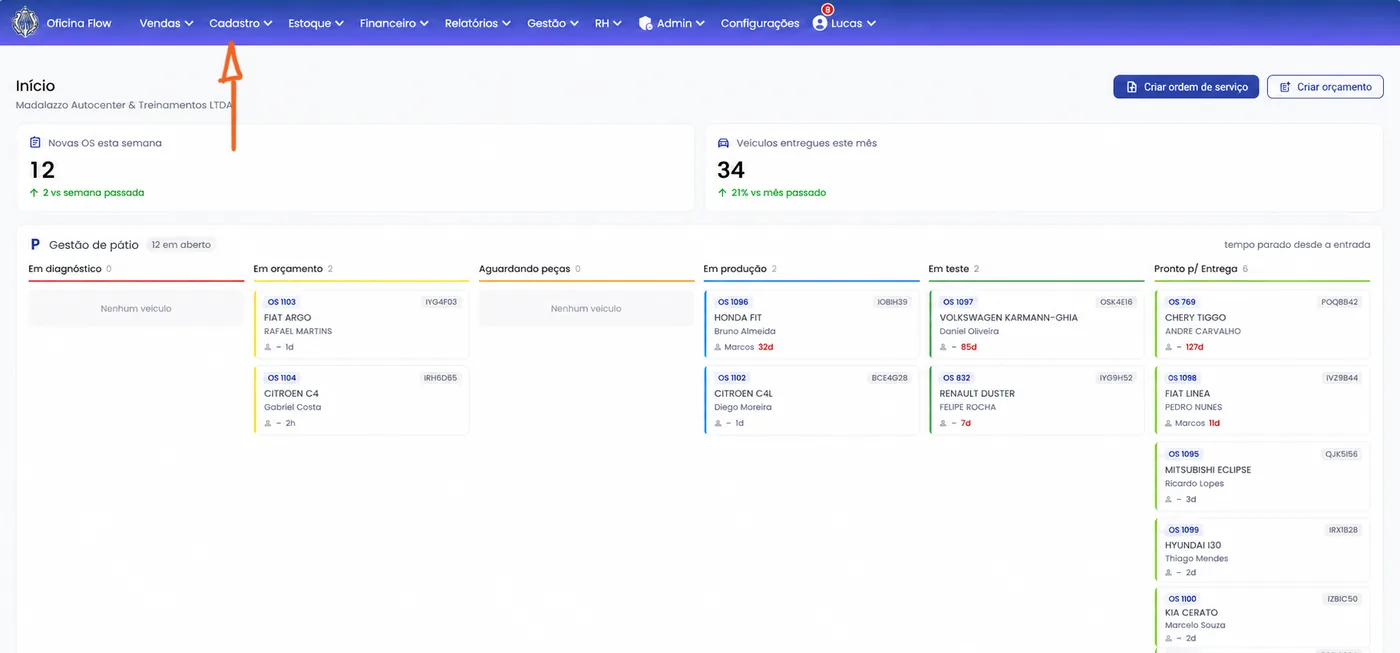
Task: Click the plate tag OSK4E16
Action: (x=1116, y=302)
